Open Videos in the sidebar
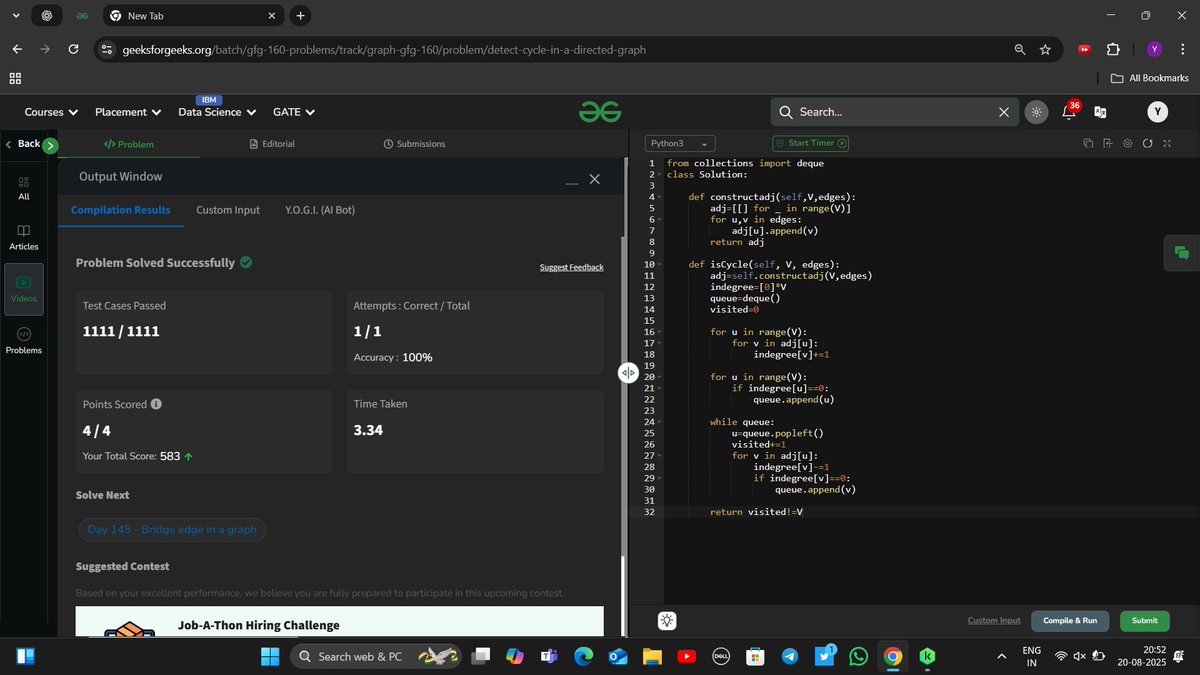The width and height of the screenshot is (1200, 675). click(24, 289)
